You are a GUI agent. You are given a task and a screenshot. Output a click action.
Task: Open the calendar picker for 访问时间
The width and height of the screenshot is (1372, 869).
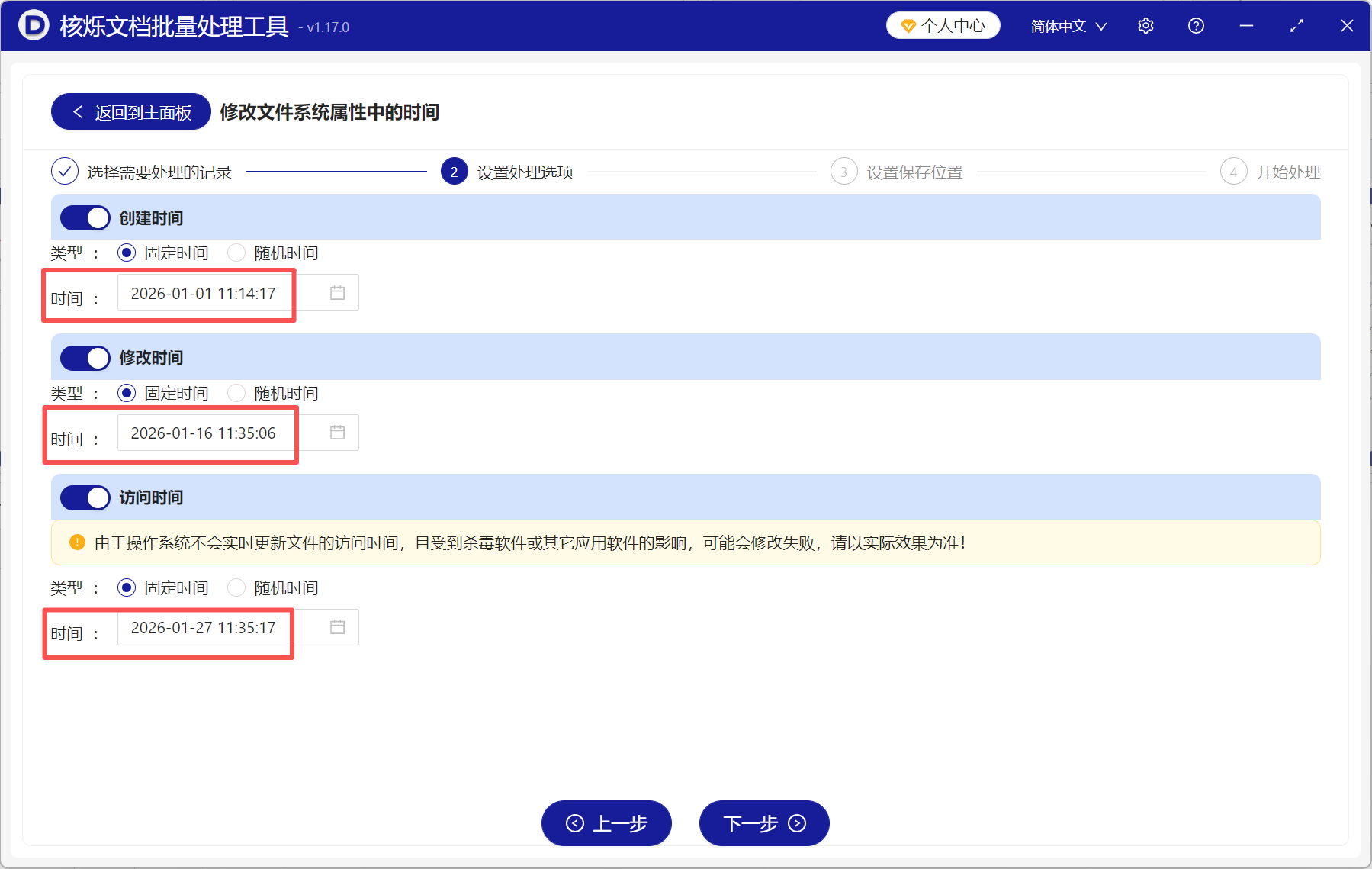click(338, 627)
